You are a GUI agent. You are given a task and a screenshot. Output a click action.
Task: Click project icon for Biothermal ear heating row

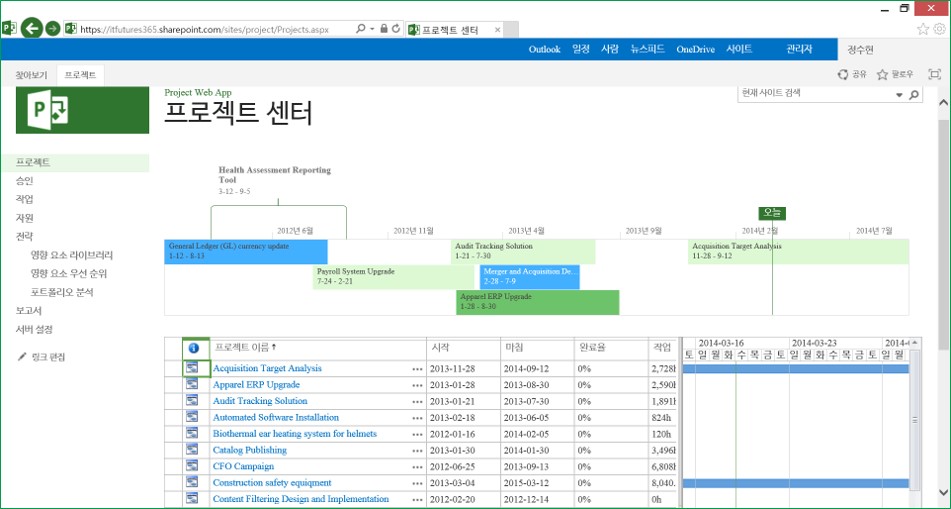[x=192, y=433]
